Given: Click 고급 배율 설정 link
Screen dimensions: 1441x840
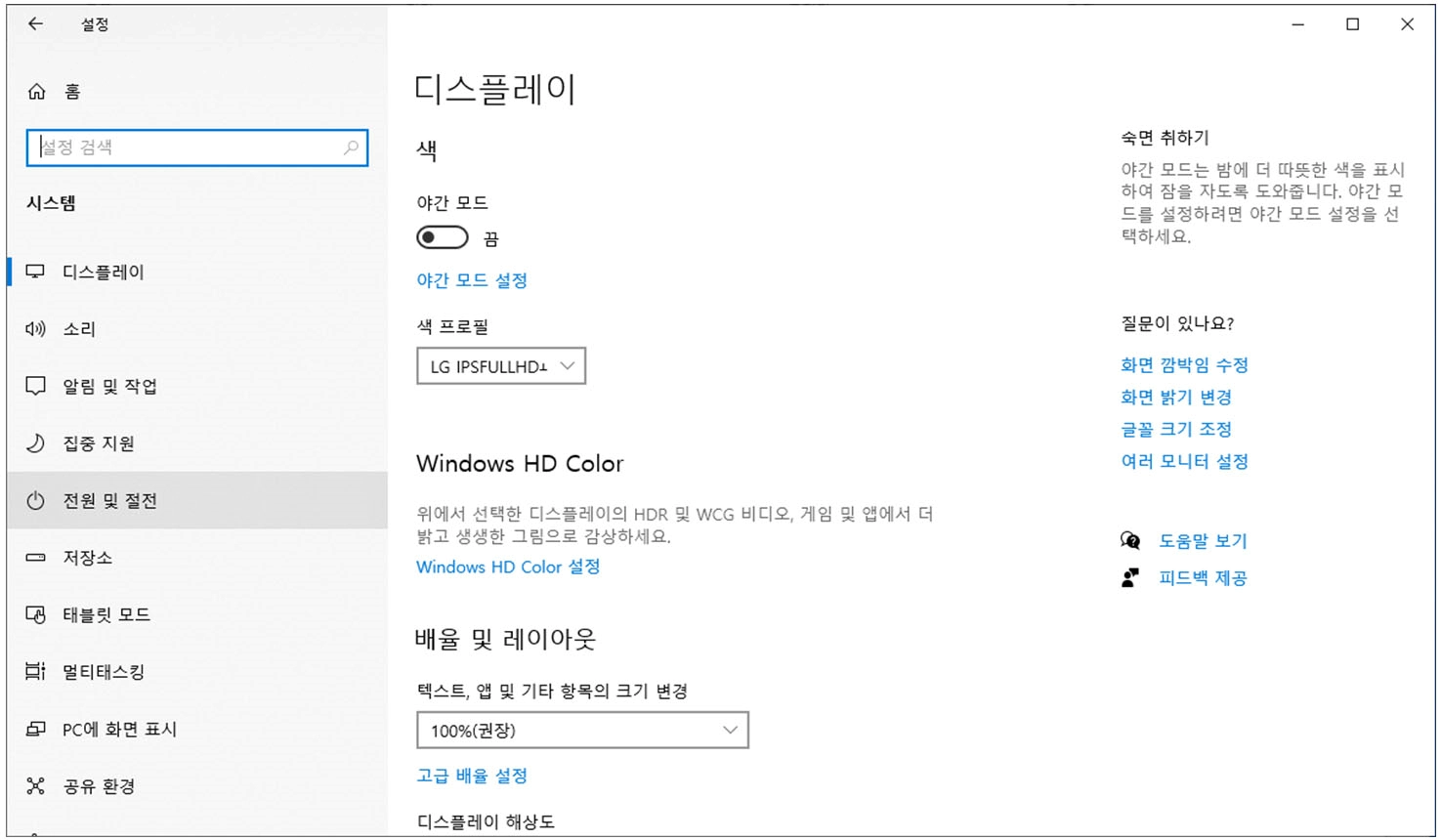Looking at the screenshot, I should (x=472, y=776).
